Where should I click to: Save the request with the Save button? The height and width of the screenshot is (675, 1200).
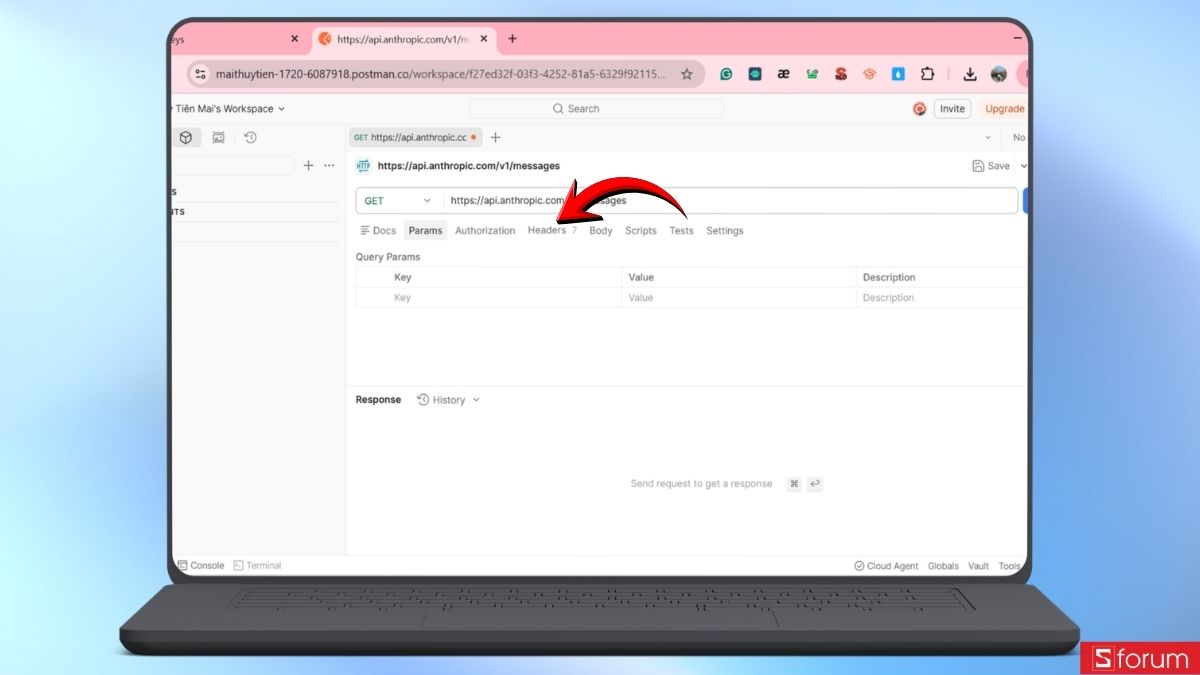pos(991,166)
